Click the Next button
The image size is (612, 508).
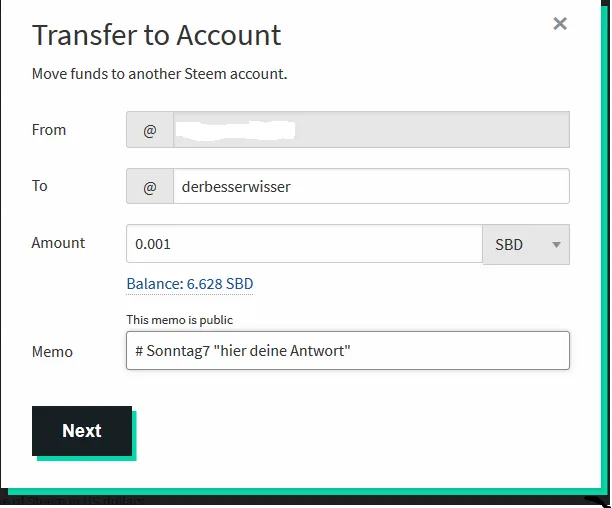(x=82, y=431)
